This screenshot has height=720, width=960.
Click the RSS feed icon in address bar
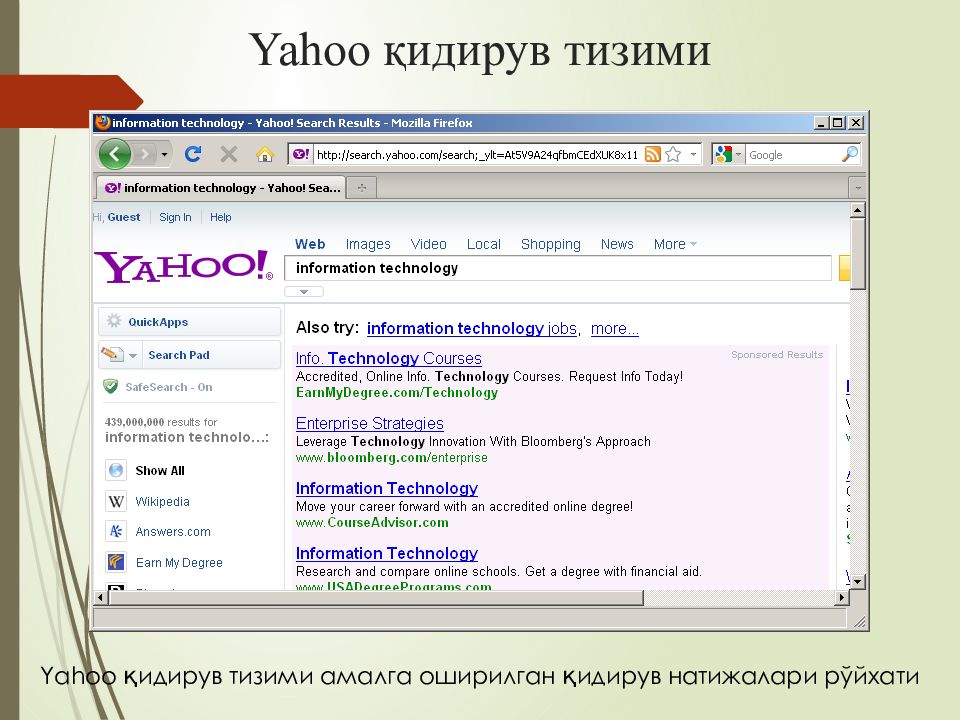tap(653, 154)
